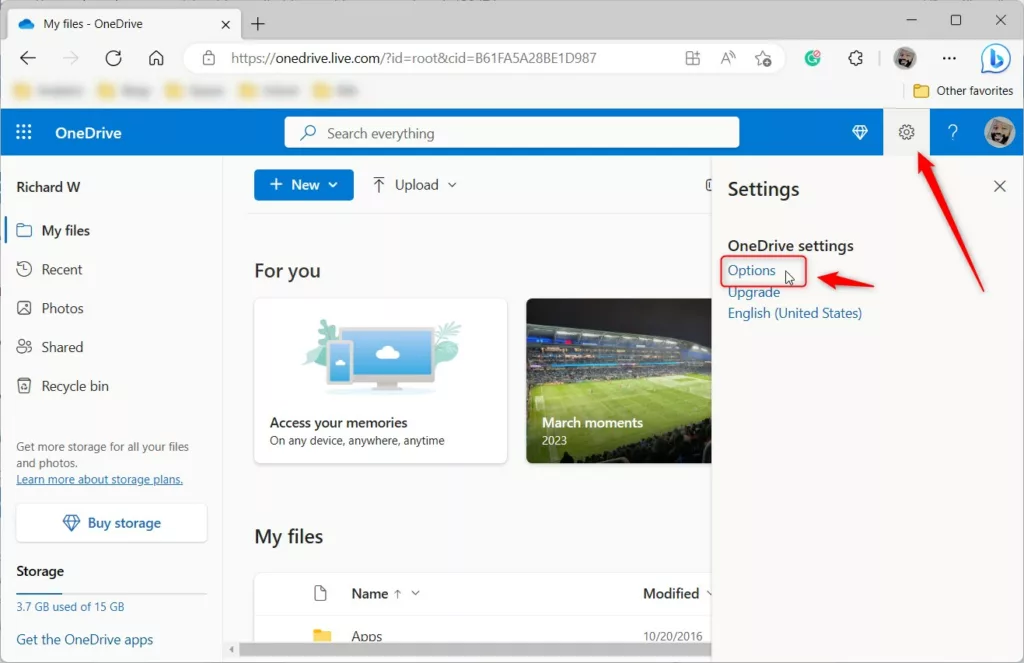Click the Search everything box
The width and height of the screenshot is (1024, 663).
click(511, 133)
